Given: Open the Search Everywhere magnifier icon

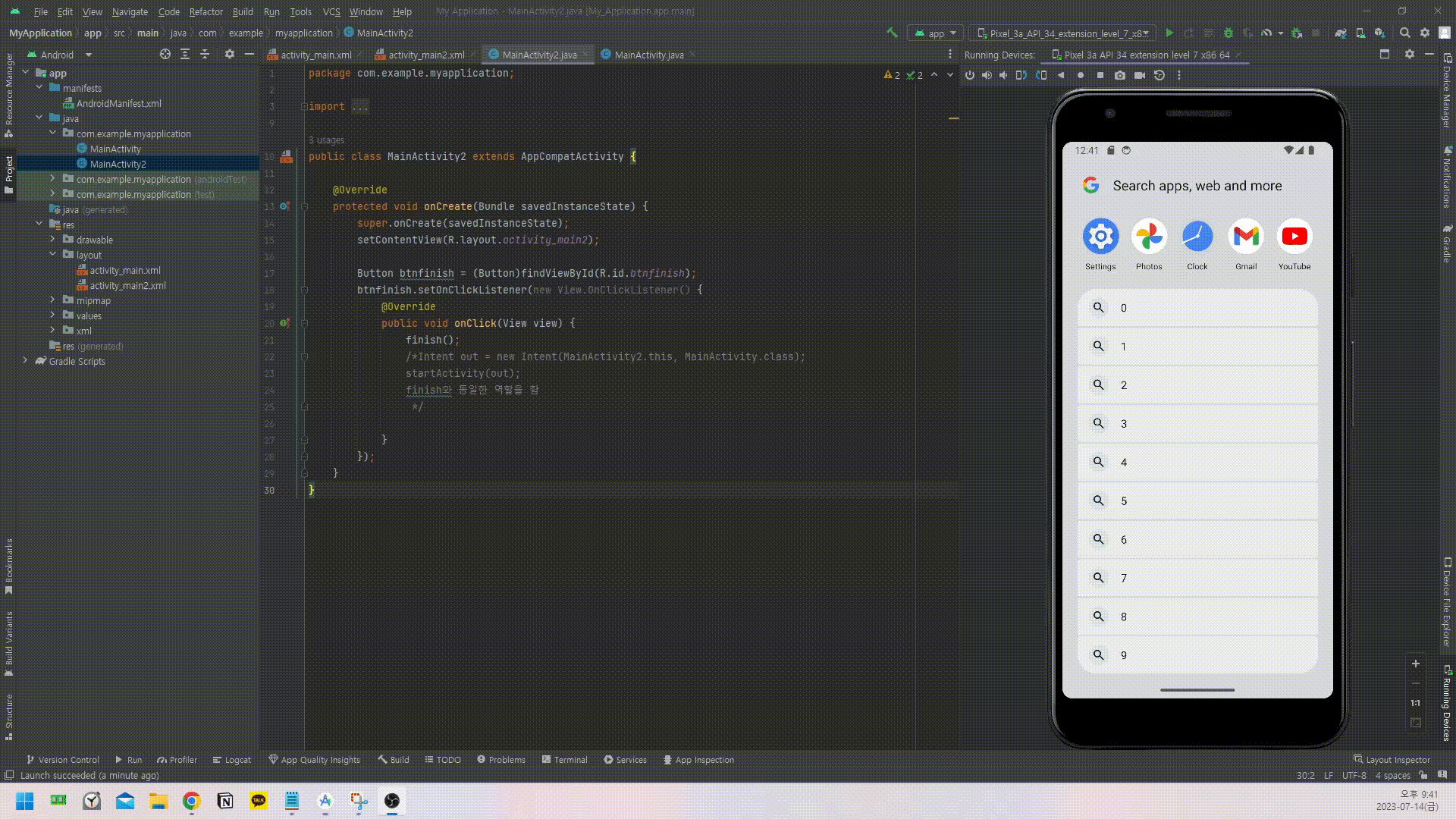Looking at the screenshot, I should coord(1405,33).
